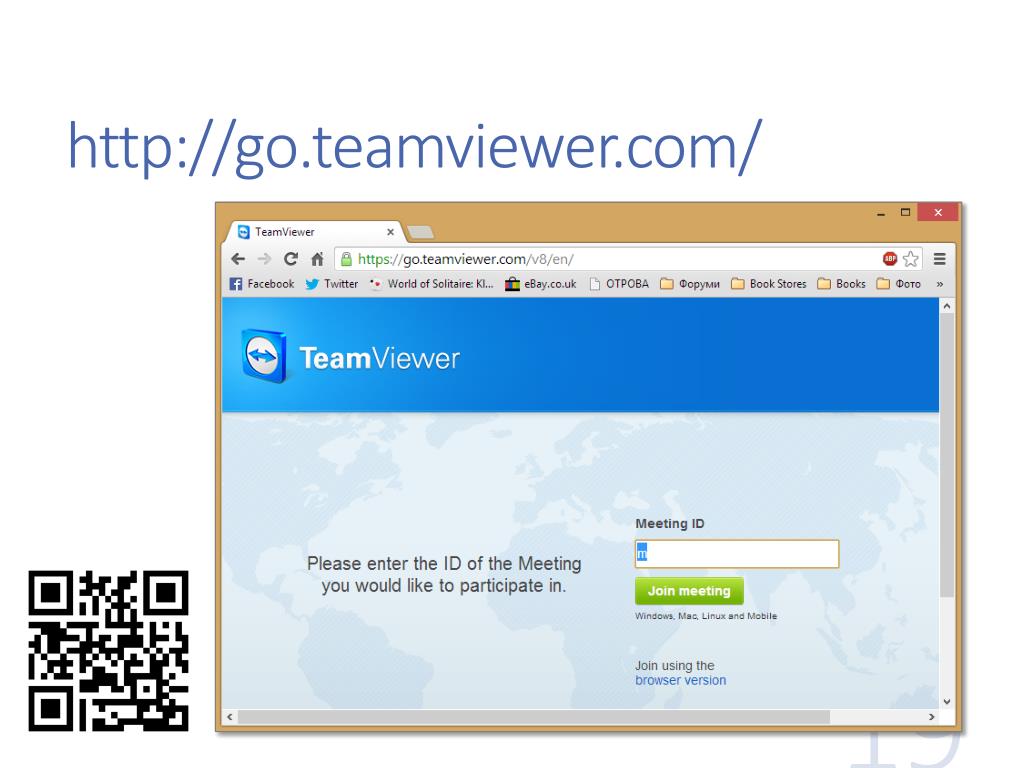Viewport: 1024px width, 768px height.
Task: Click the horizontal scrollbar thumb
Action: pyautogui.click(x=534, y=717)
